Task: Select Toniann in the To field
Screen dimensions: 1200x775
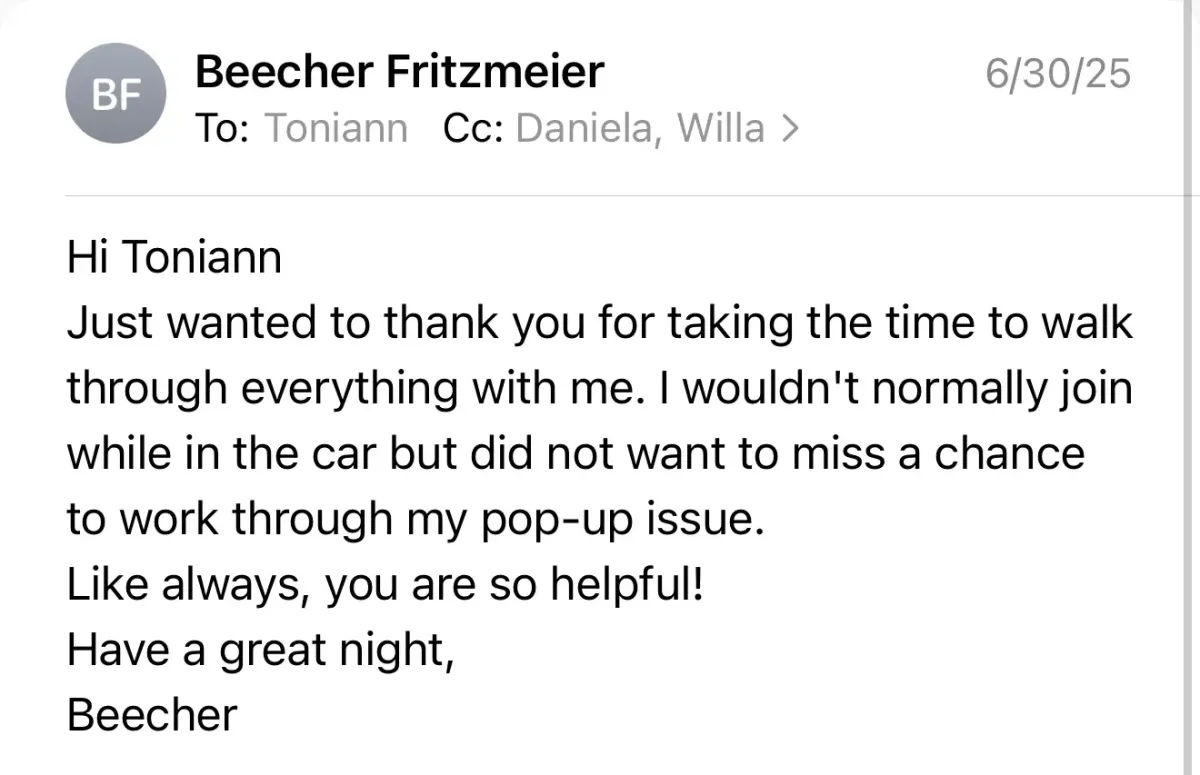Action: [x=336, y=129]
